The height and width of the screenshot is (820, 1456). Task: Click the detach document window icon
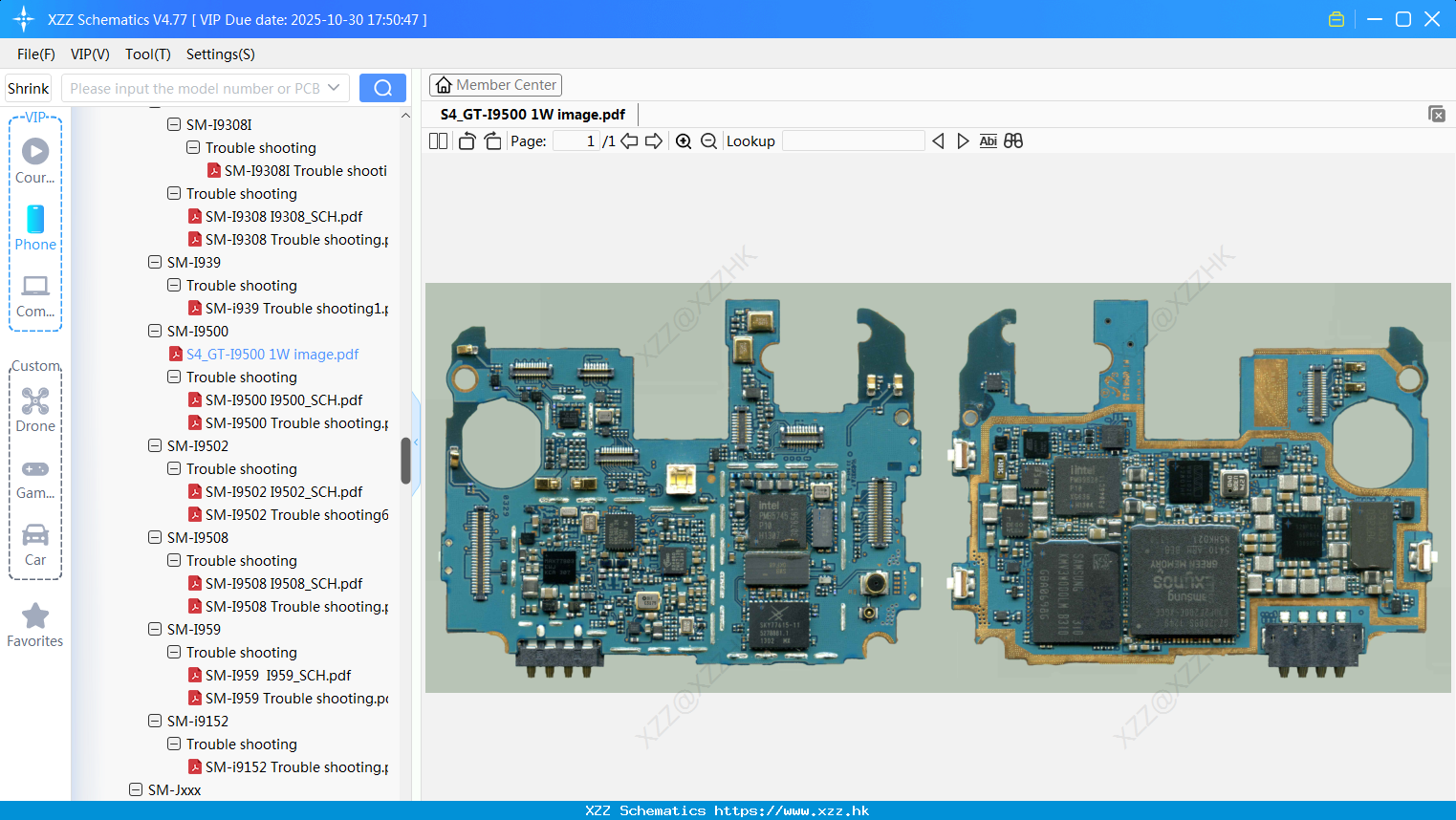click(x=1437, y=114)
